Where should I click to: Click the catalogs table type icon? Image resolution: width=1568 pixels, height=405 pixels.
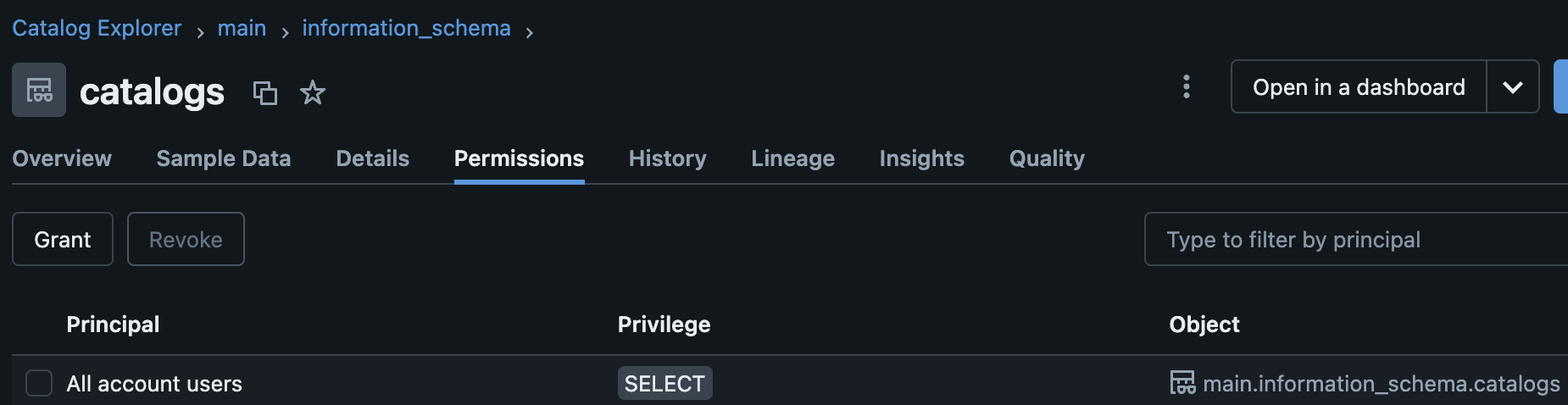coord(39,90)
